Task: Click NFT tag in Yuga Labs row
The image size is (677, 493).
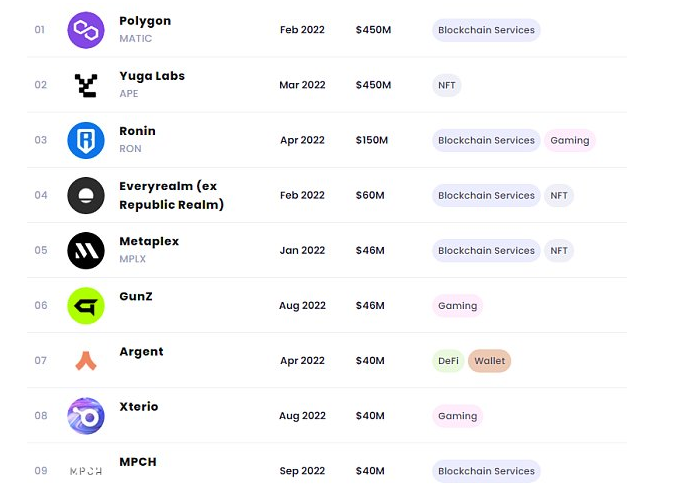Action: (x=446, y=85)
